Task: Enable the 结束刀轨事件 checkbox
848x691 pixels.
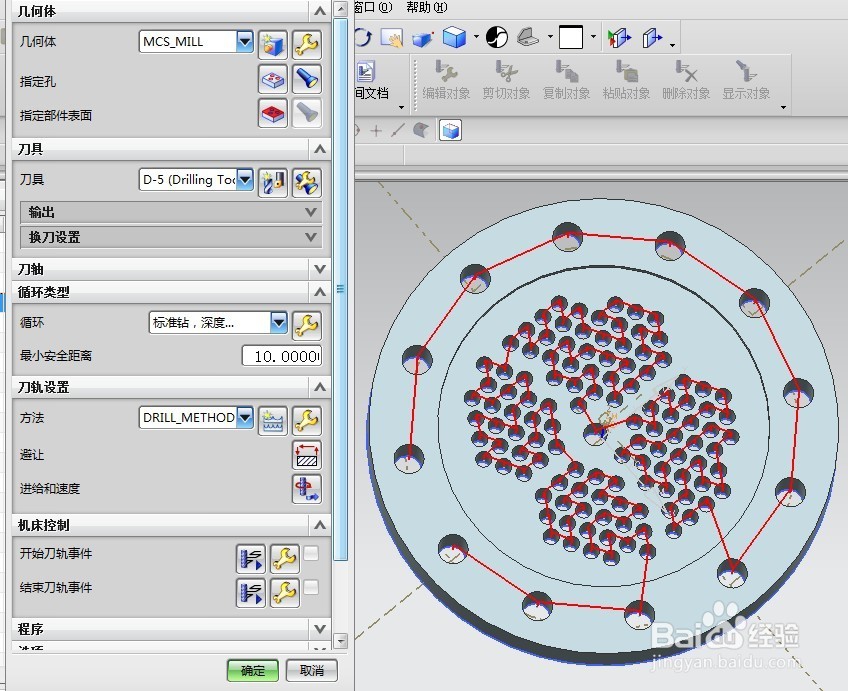Action: [311, 587]
